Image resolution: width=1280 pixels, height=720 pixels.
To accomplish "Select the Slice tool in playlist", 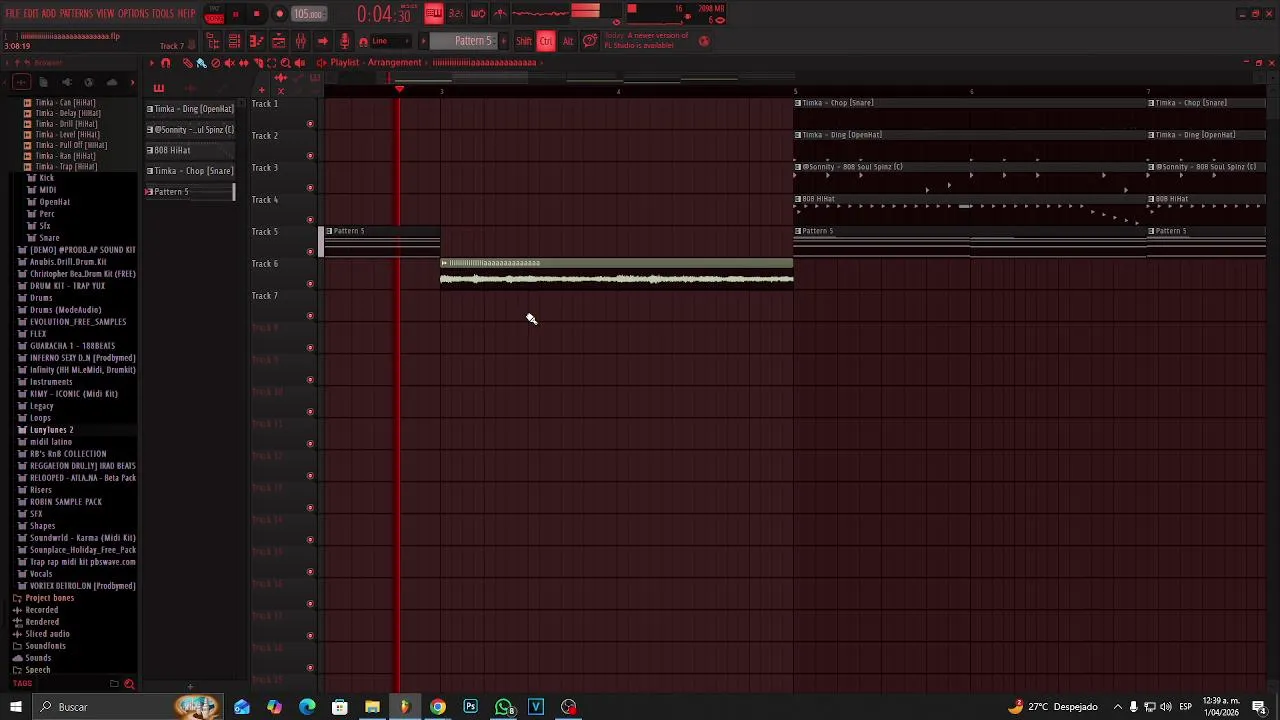I will pos(258,62).
